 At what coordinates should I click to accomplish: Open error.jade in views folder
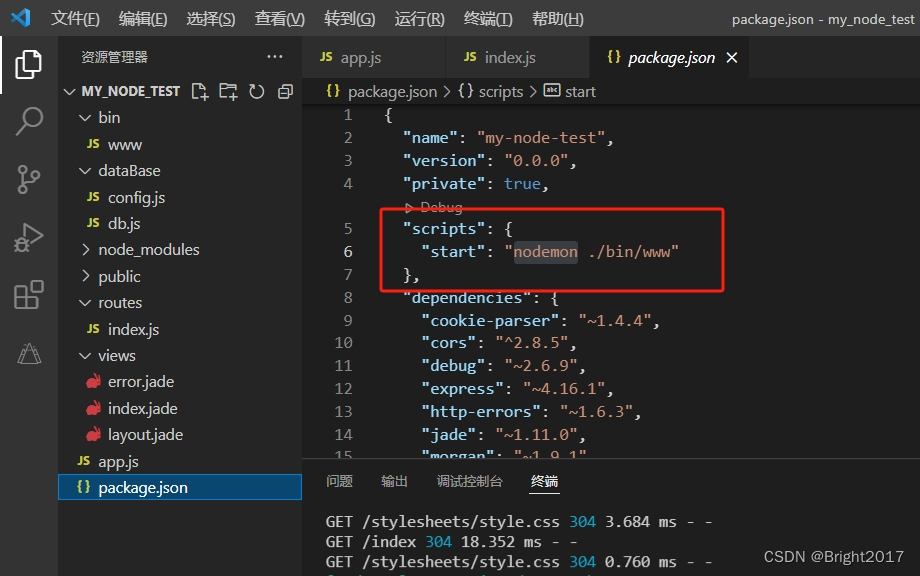click(x=180, y=382)
